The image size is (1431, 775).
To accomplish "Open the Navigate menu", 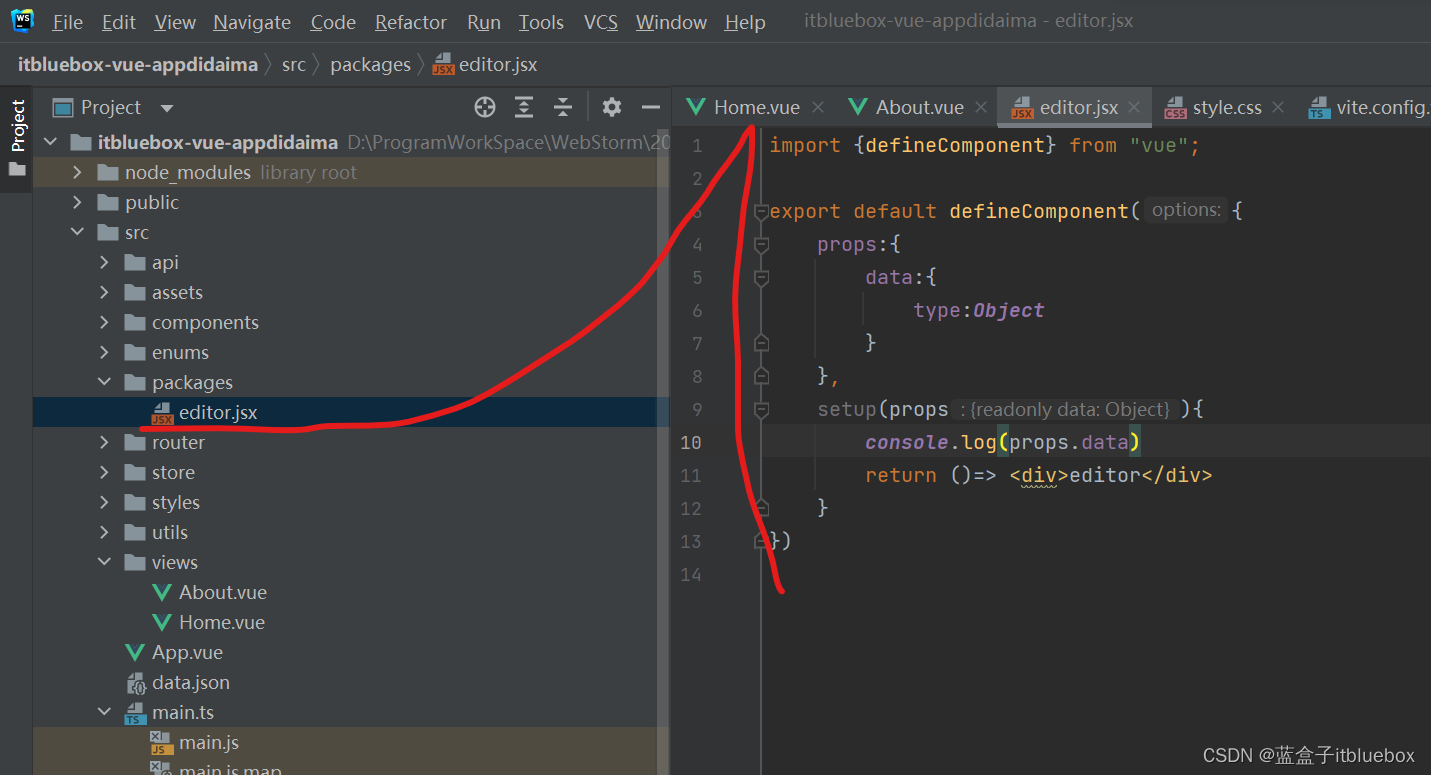I will point(252,22).
